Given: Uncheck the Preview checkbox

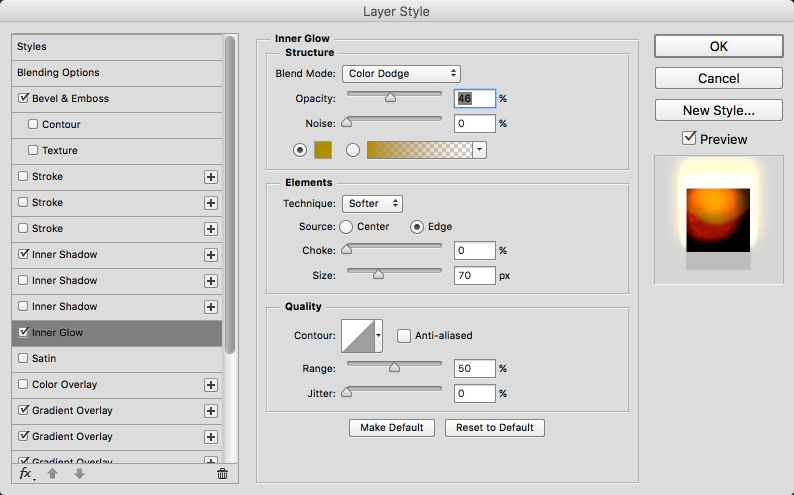Looking at the screenshot, I should point(689,139).
